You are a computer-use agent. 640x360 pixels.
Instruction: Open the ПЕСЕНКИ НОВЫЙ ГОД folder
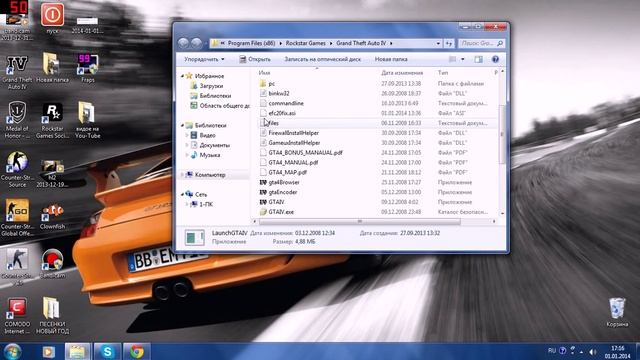(x=52, y=316)
